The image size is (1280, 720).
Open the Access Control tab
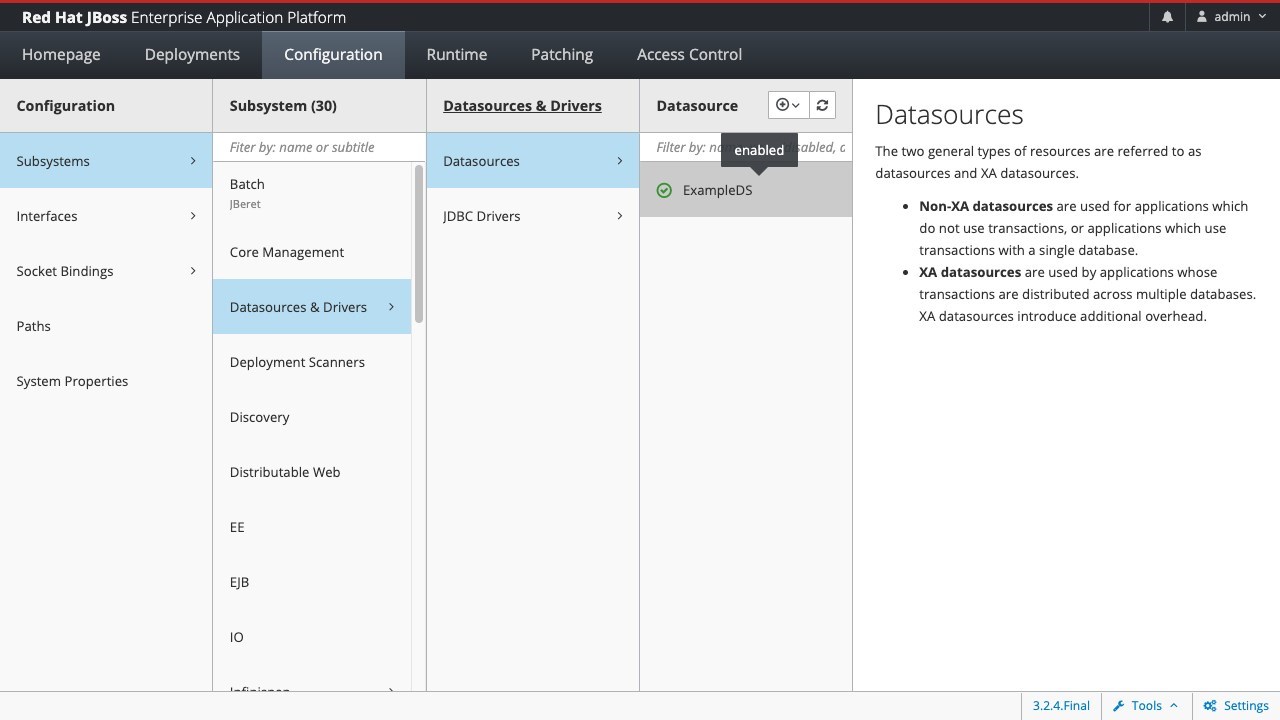click(689, 55)
